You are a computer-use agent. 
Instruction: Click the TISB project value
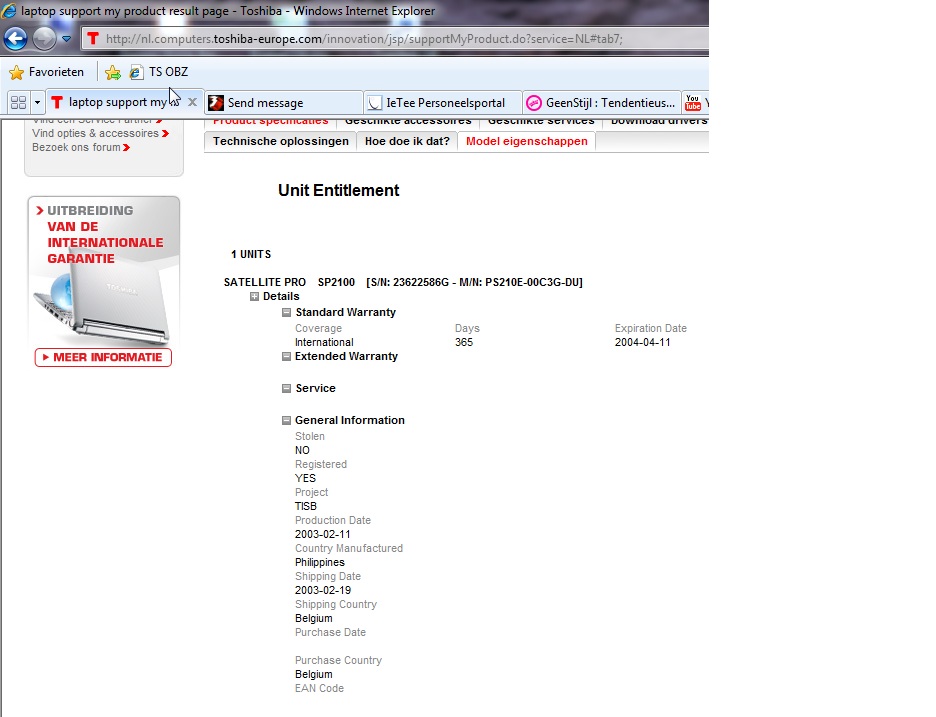click(306, 506)
